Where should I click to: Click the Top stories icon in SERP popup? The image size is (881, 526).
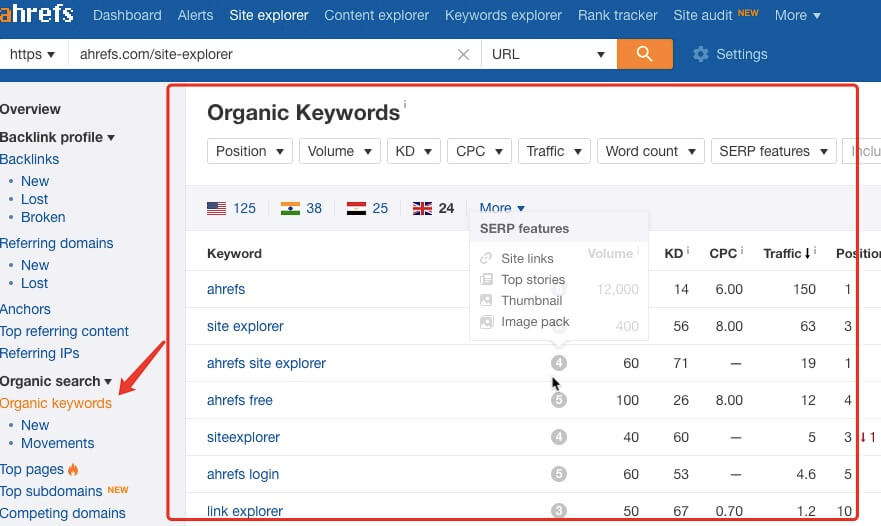486,279
